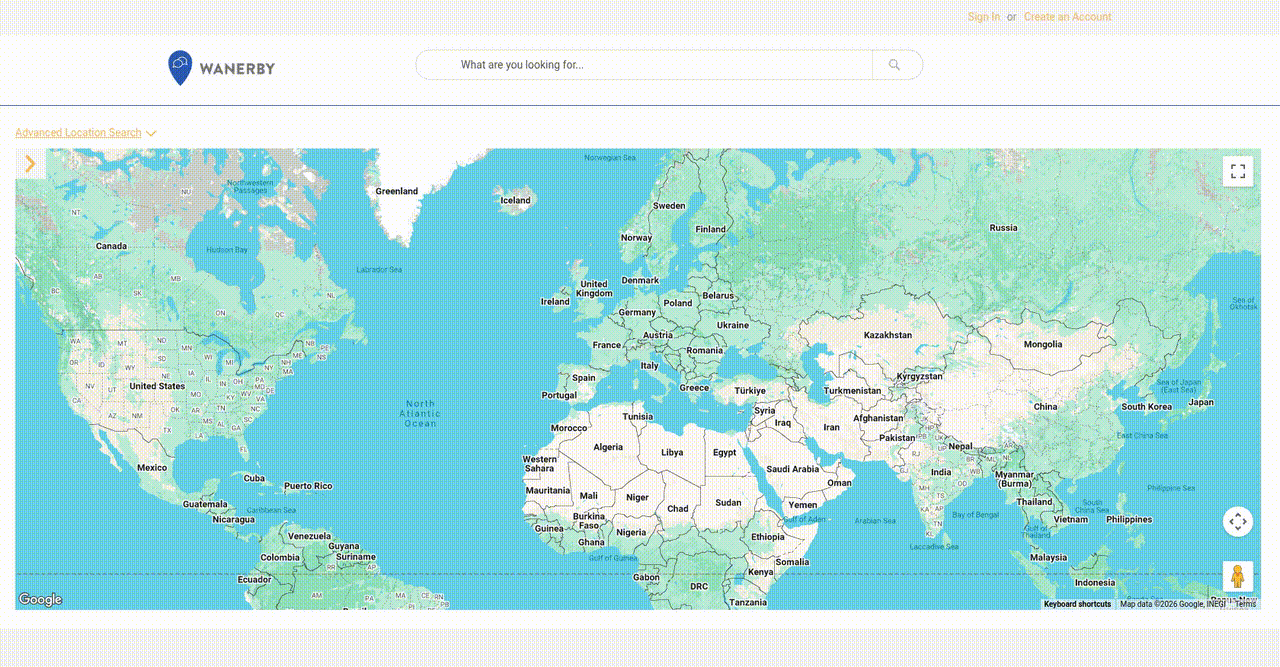Click the Kenya label
The width and height of the screenshot is (1280, 667).
761,572
